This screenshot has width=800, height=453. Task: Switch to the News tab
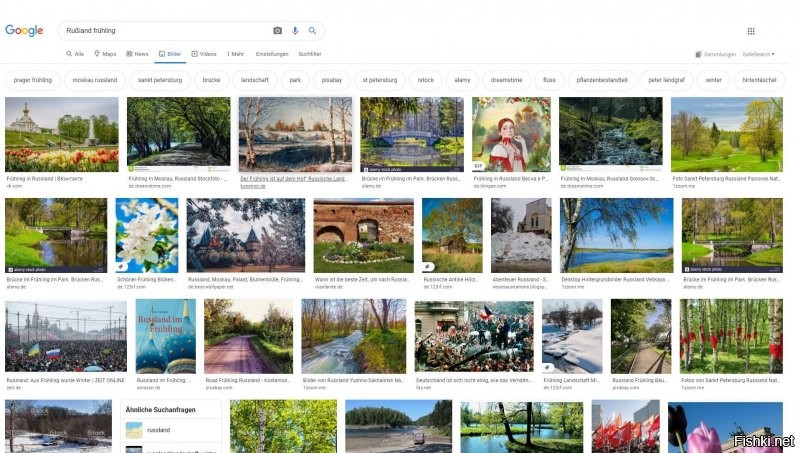click(x=137, y=54)
